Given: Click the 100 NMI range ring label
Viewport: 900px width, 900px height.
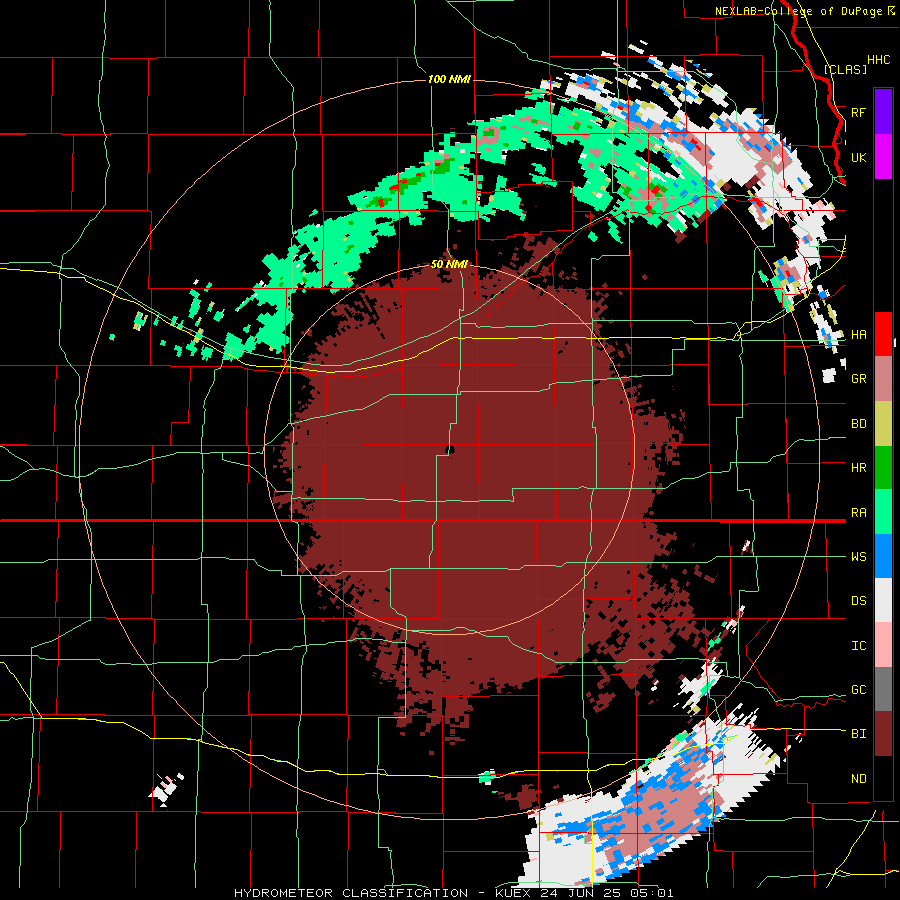Looking at the screenshot, I should (449, 79).
